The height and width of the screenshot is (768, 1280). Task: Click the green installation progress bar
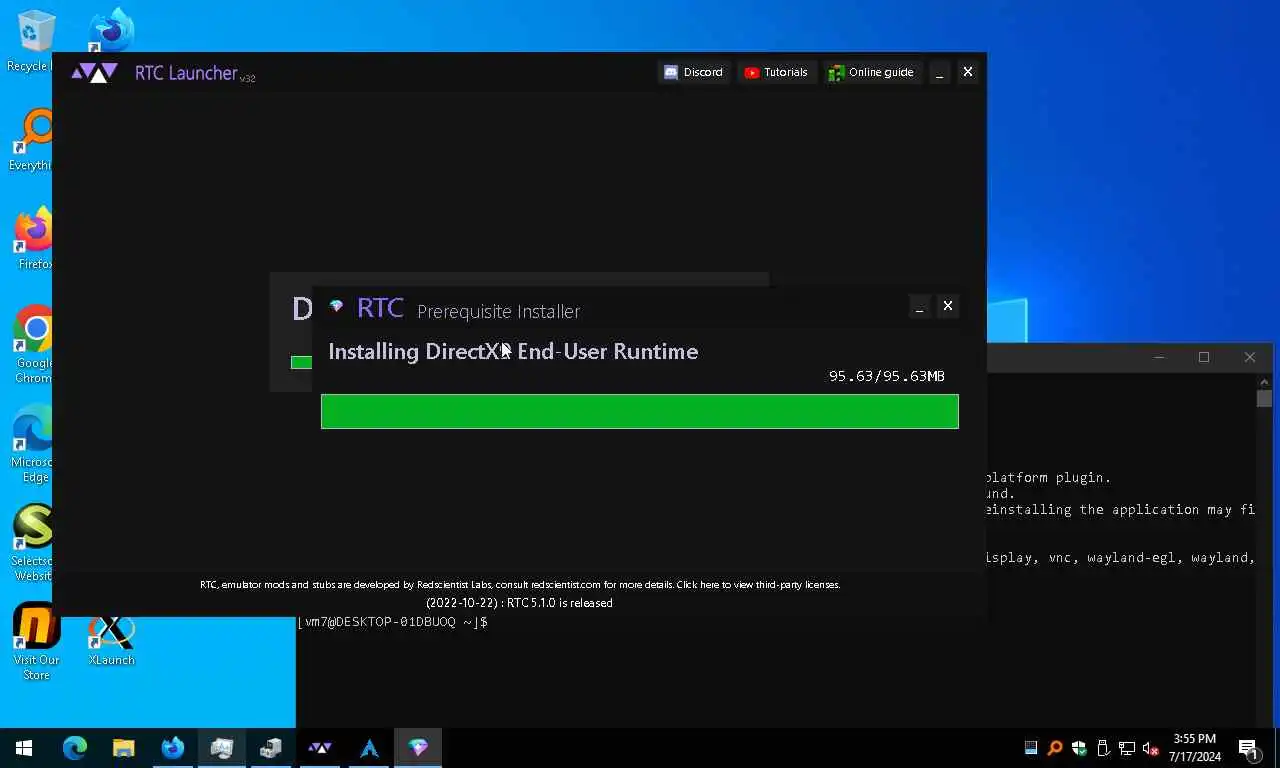point(640,411)
